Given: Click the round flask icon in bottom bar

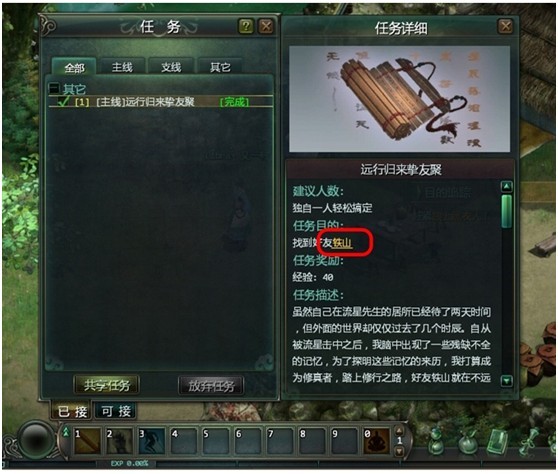Looking at the screenshot, I should point(467,443).
